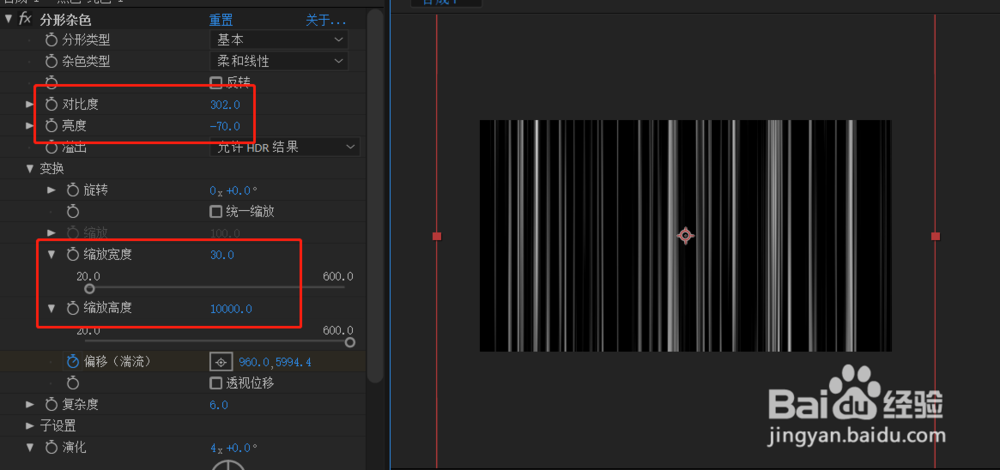Toggle active stopwatch for 偏移（湍流）
The image size is (1000, 470).
pos(73,362)
